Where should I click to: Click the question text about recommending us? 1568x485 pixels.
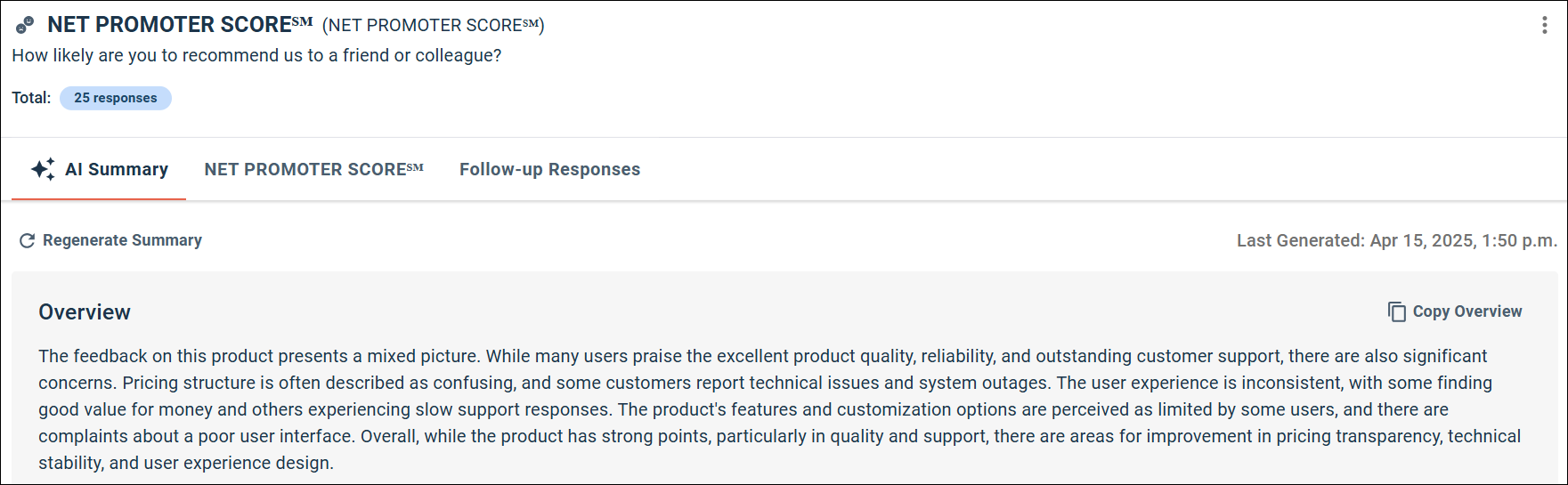(x=256, y=55)
